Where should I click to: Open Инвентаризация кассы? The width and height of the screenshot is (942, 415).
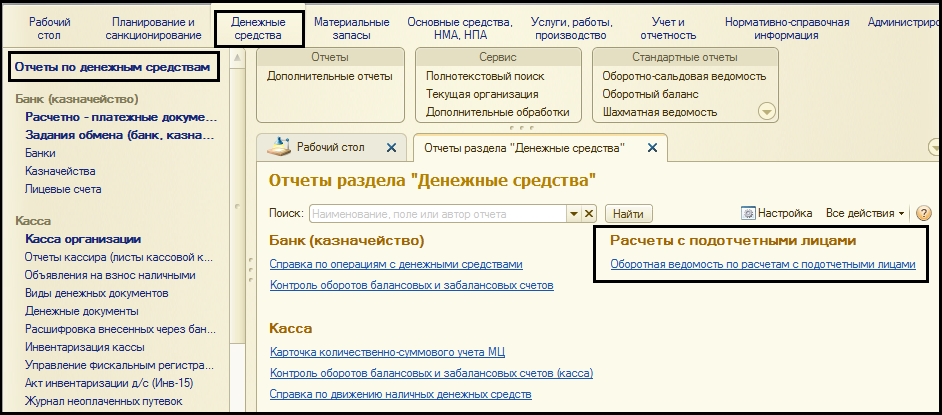click(x=85, y=347)
